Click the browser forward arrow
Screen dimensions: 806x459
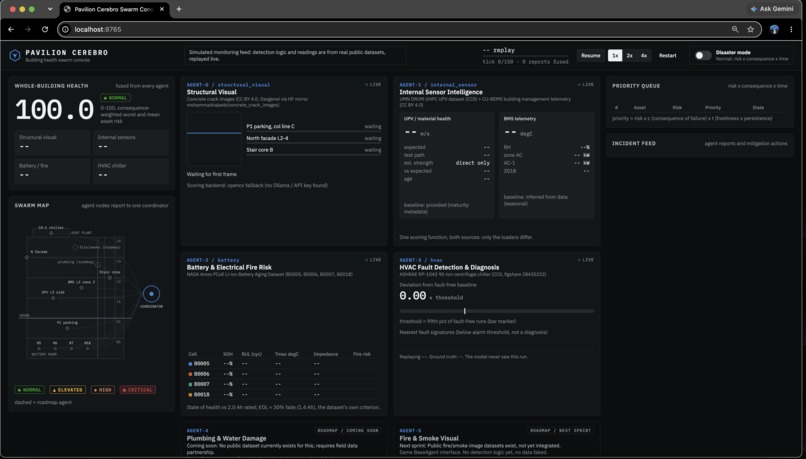click(x=28, y=29)
